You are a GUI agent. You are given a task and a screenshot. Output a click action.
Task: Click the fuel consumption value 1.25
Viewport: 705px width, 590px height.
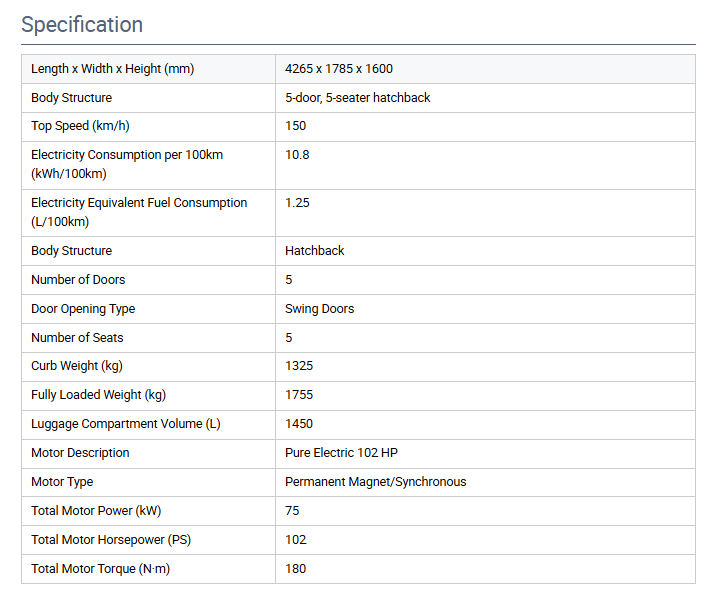[x=297, y=203]
